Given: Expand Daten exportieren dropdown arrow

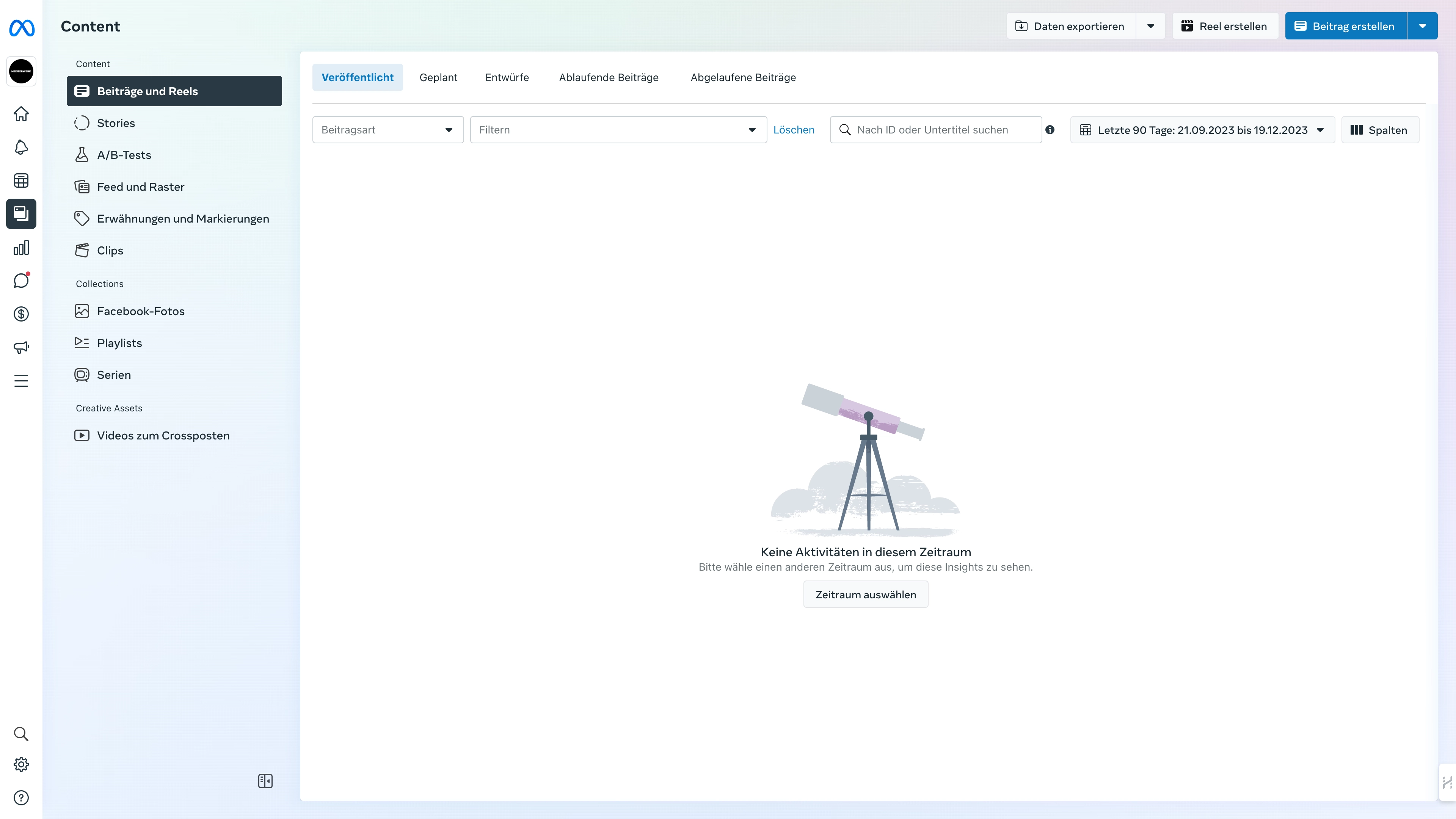Looking at the screenshot, I should pos(1150,26).
